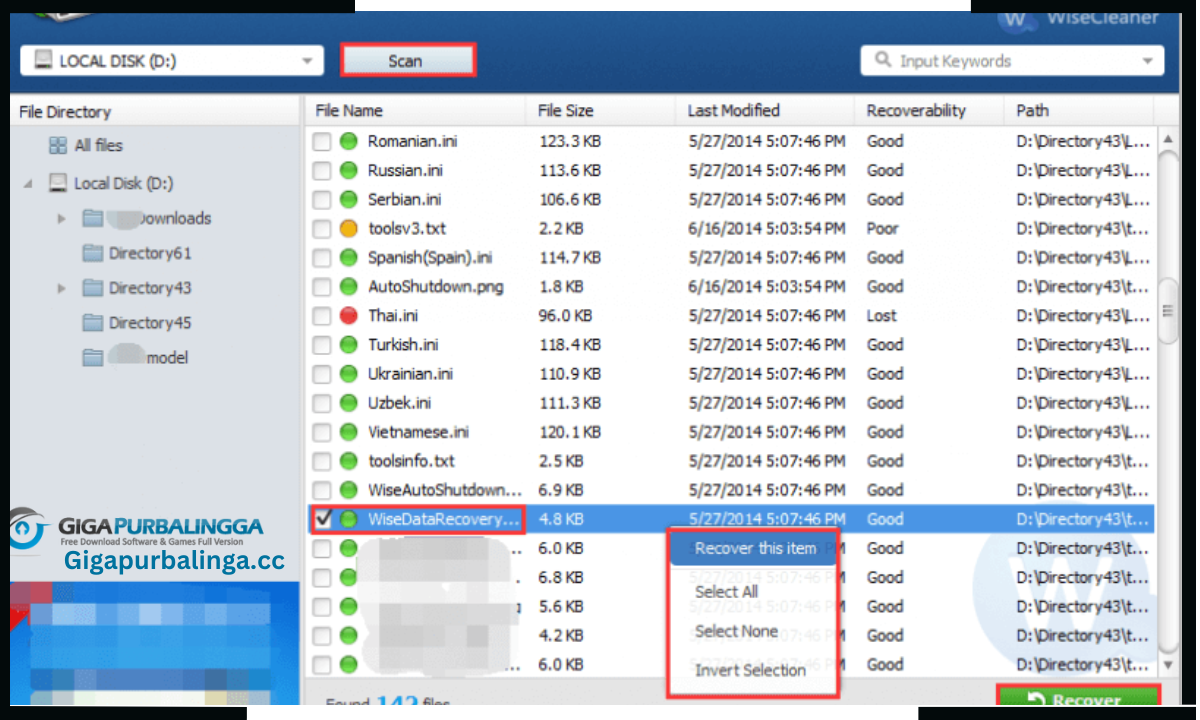Screen dimensions: 1200x720
Task: Check the AutoShutdown.png checkbox
Action: click(322, 287)
